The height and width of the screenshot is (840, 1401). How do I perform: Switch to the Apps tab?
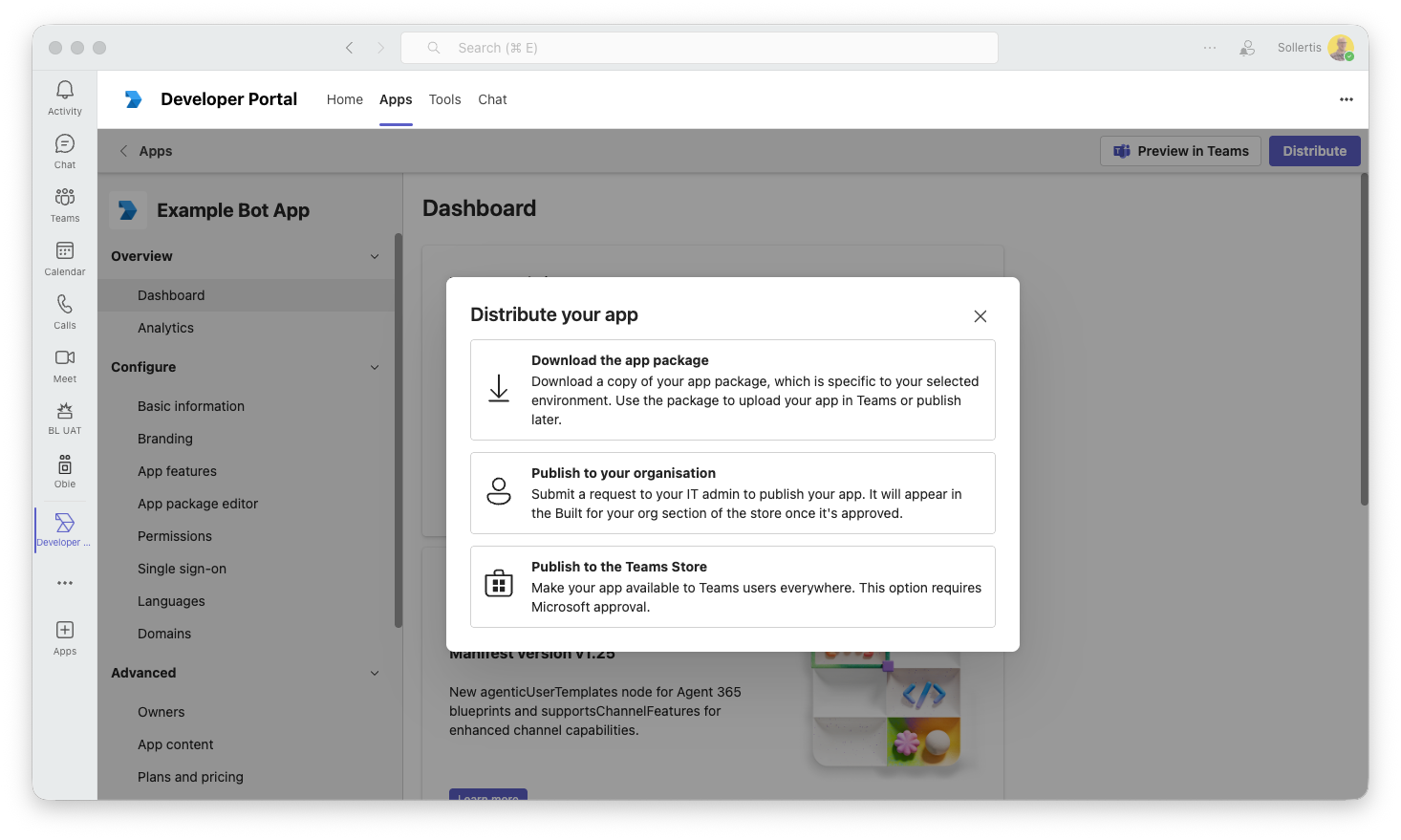click(396, 99)
